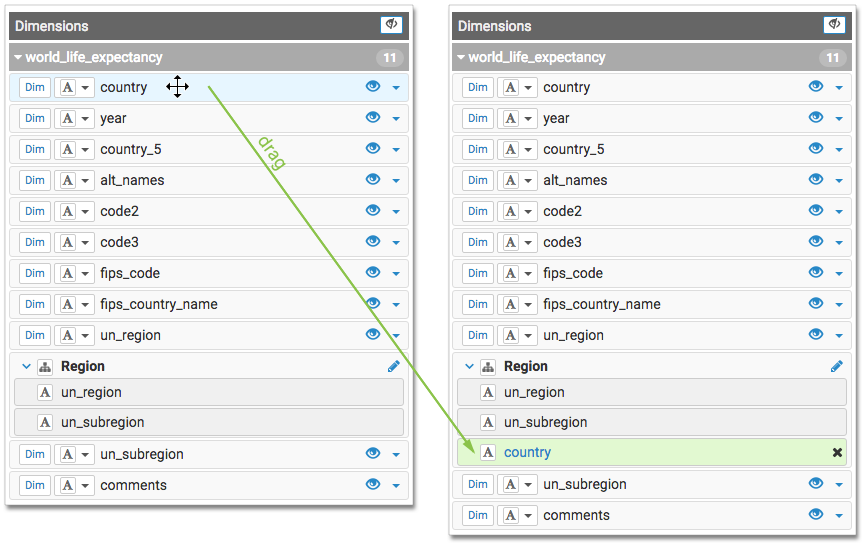Remove country from Region hierarchy using X

click(x=837, y=452)
